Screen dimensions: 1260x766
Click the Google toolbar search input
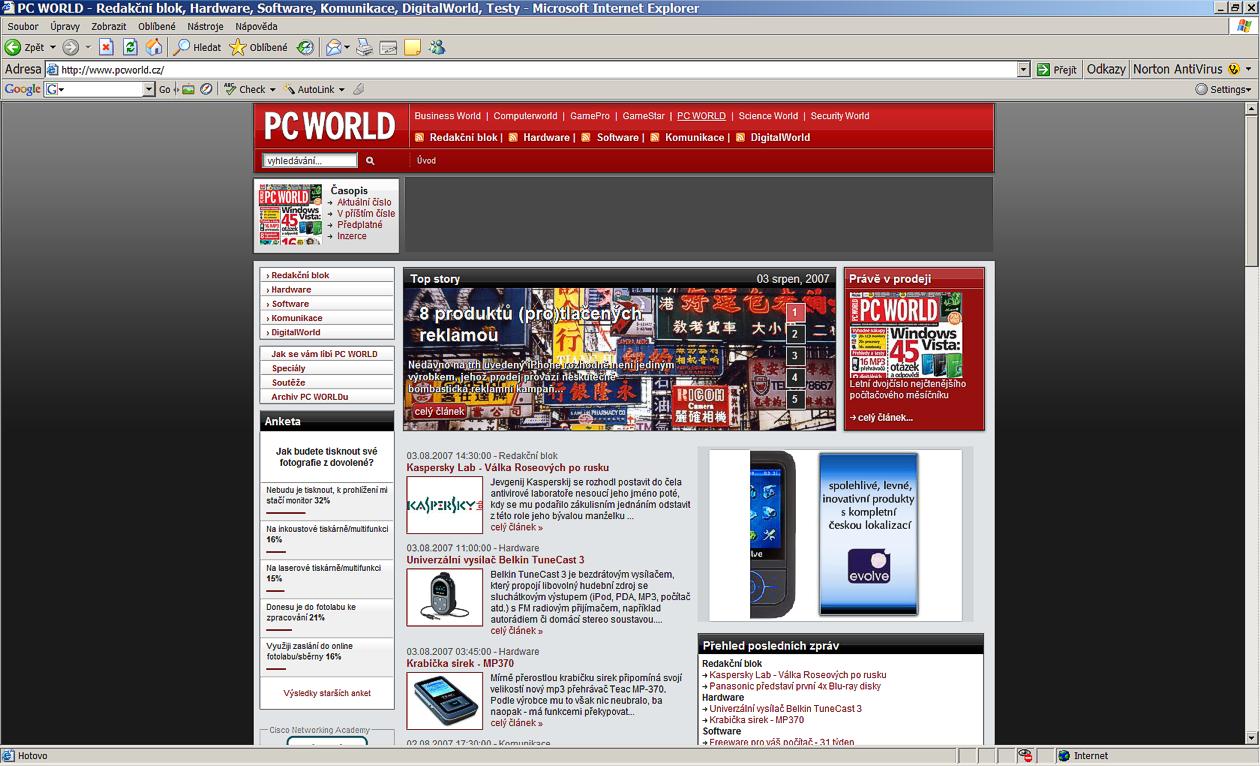[x=100, y=89]
